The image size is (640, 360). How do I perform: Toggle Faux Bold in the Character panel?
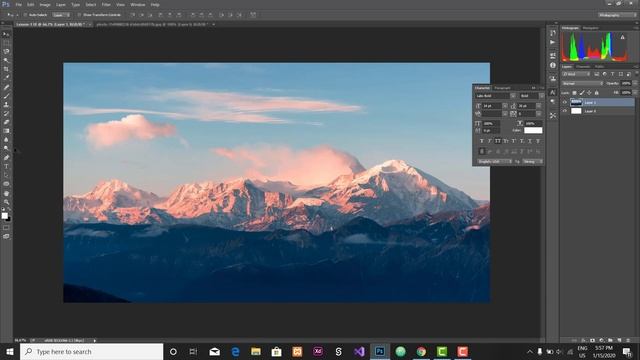482,141
